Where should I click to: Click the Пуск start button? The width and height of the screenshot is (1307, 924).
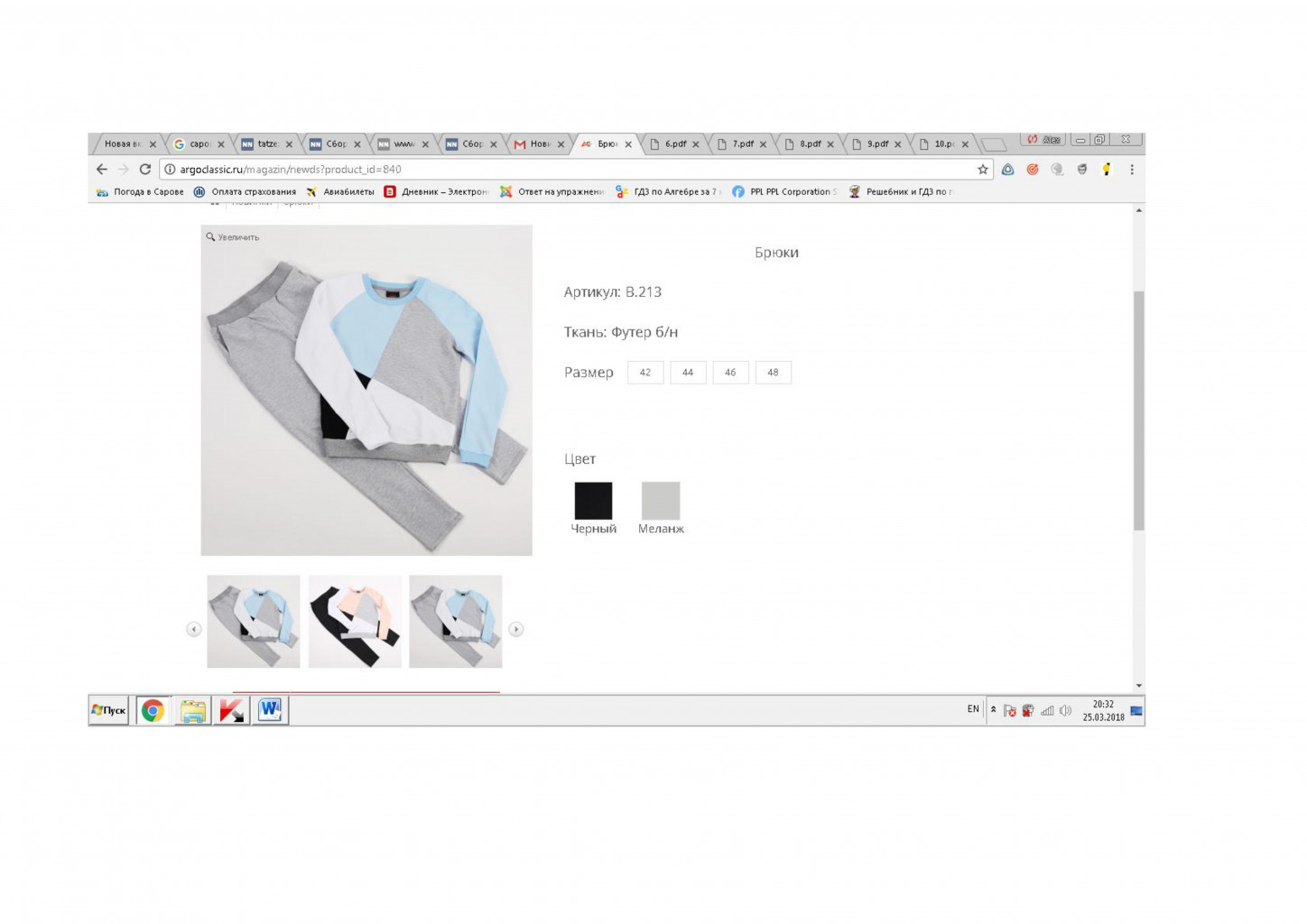108,710
